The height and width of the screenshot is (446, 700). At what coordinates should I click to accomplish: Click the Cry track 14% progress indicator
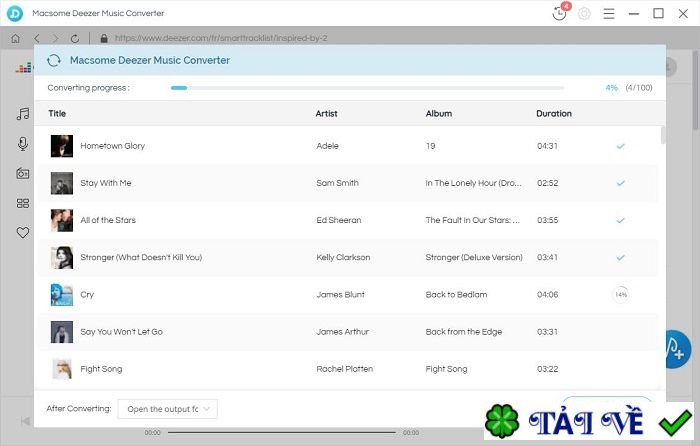[621, 295]
